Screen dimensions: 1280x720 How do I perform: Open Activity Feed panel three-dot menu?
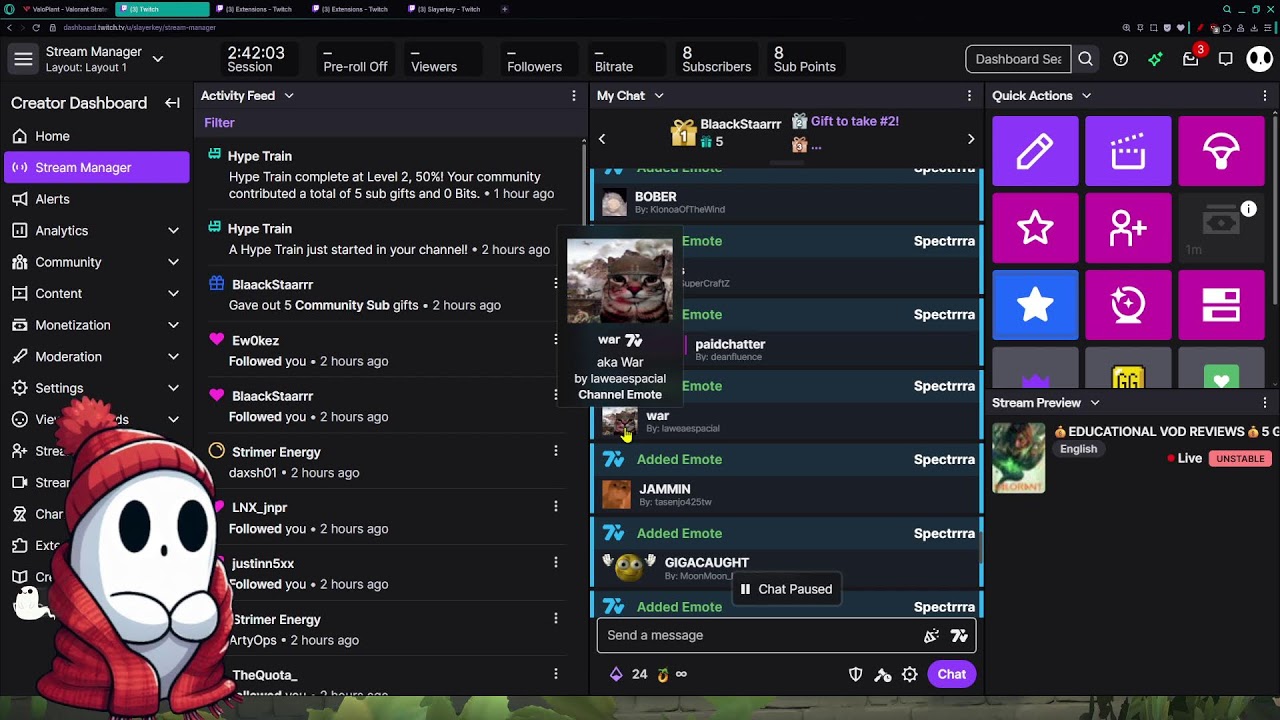(x=574, y=96)
